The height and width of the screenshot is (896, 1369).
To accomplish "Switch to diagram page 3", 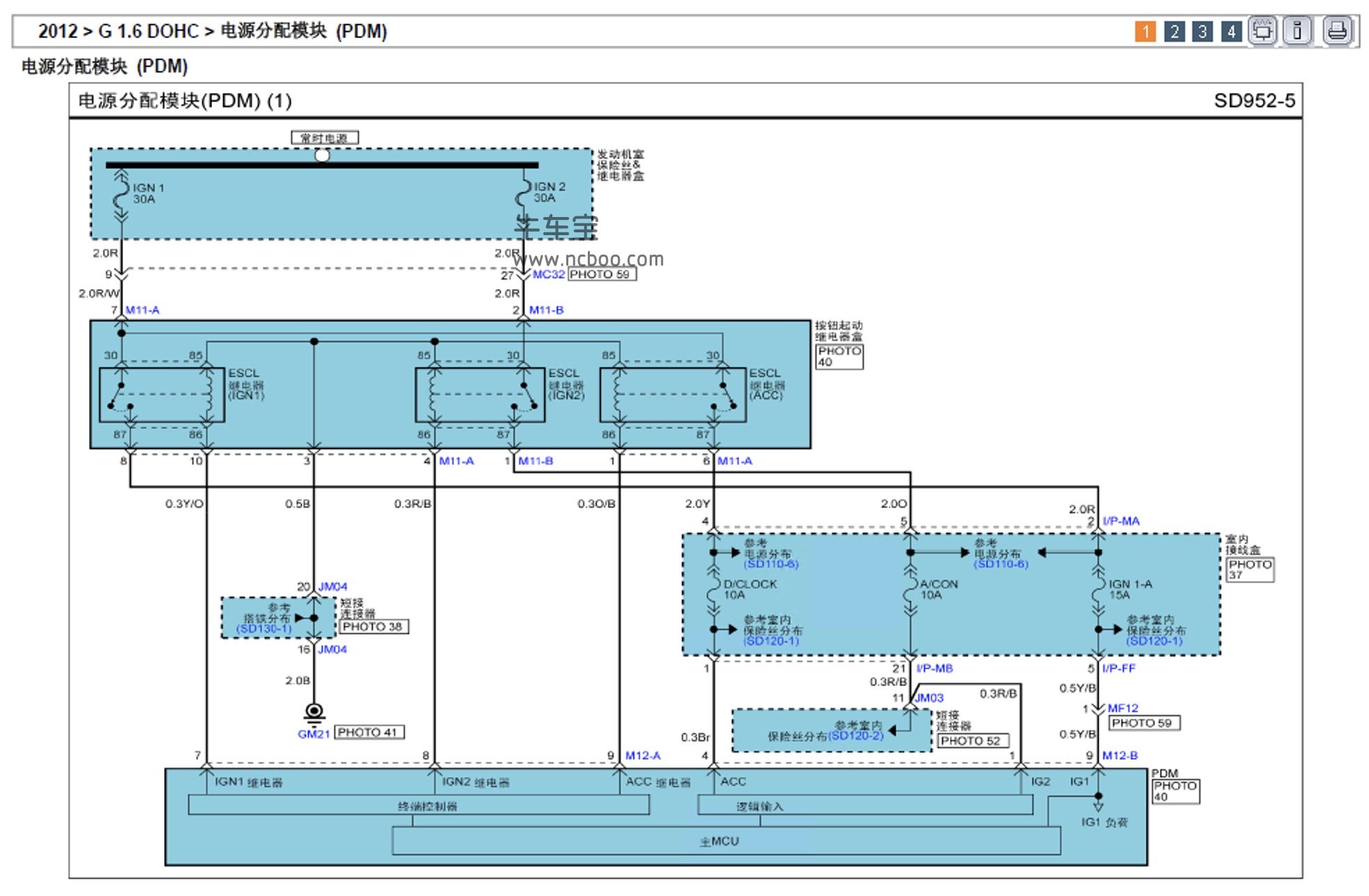I will 1203,31.
